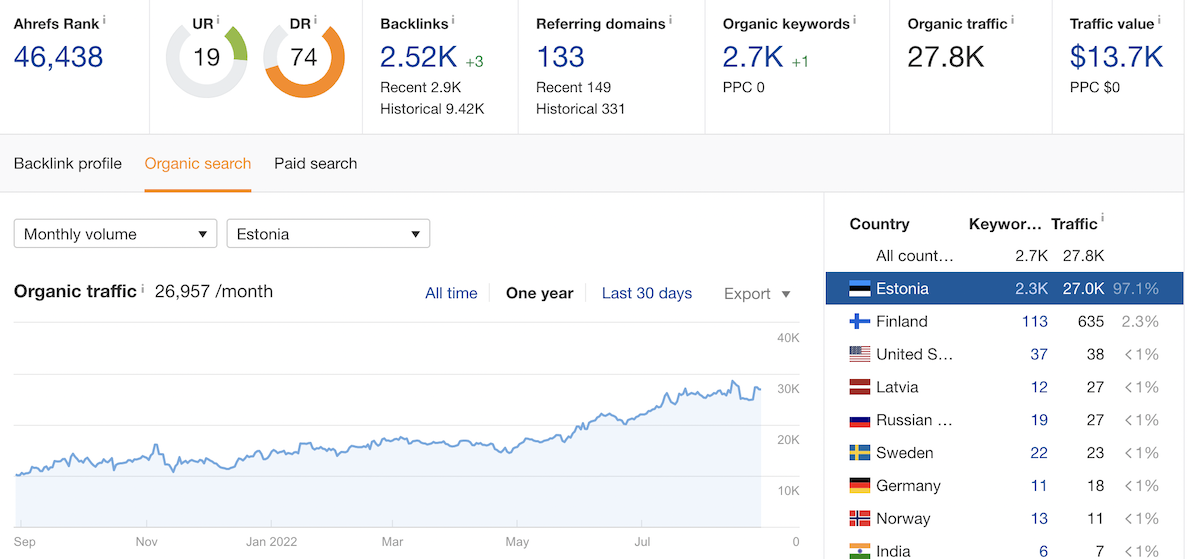Click the Historical 9.42K backlinks text
This screenshot has width=1200, height=559.
[432, 109]
